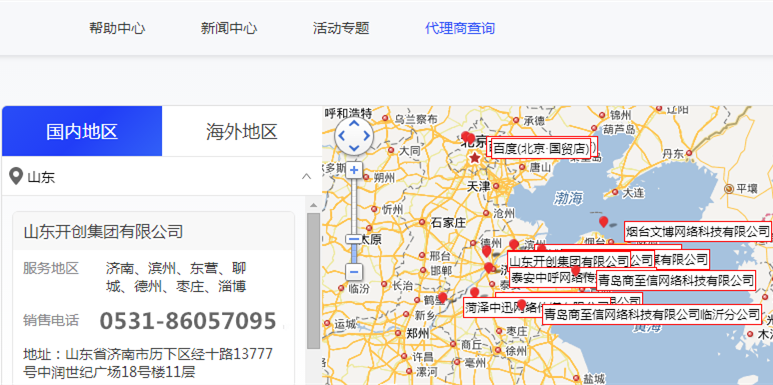This screenshot has width=773, height=385.
Task: Click the 徐州 city label on the map
Action: coord(516,351)
